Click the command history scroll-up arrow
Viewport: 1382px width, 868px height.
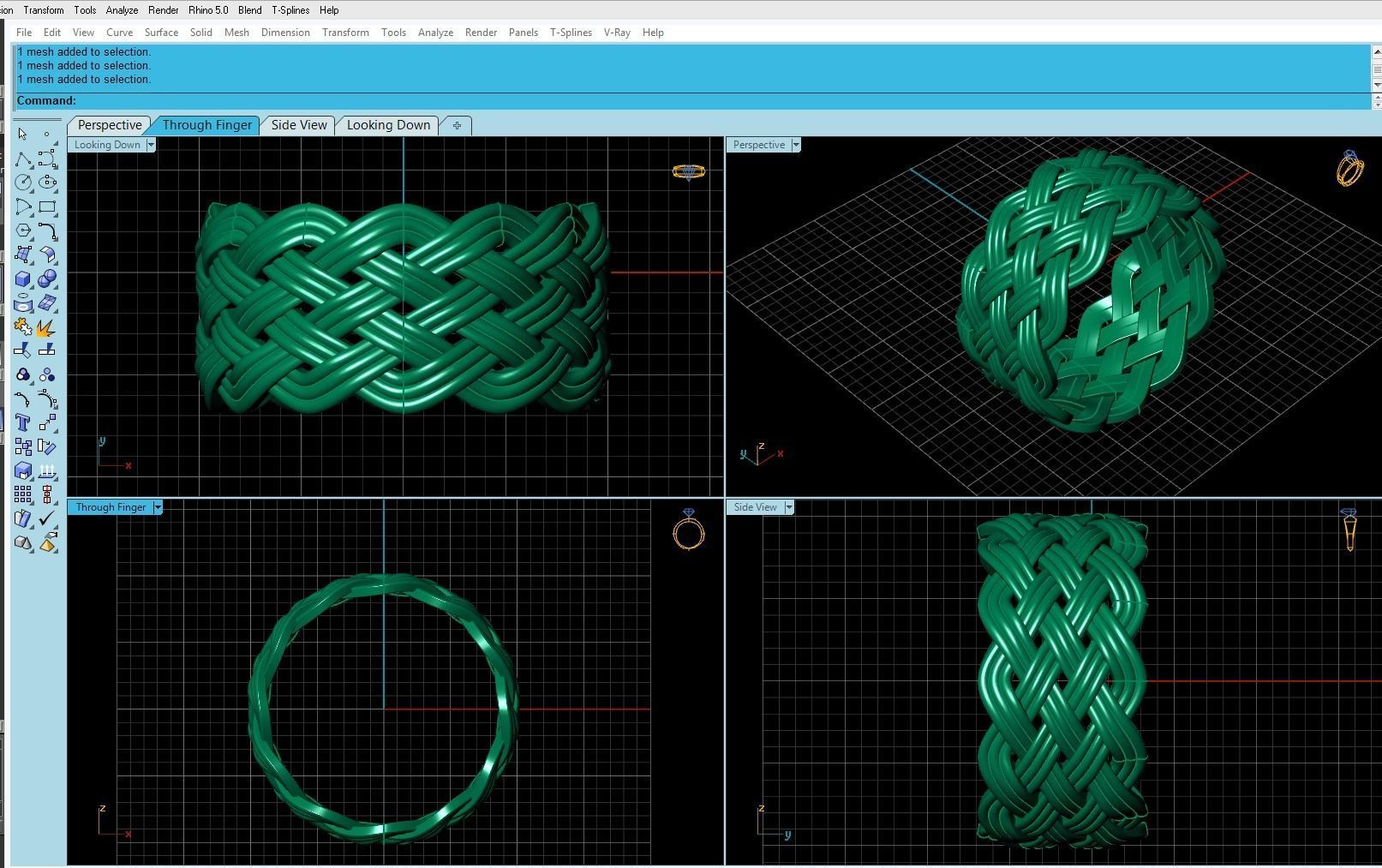pos(1376,52)
